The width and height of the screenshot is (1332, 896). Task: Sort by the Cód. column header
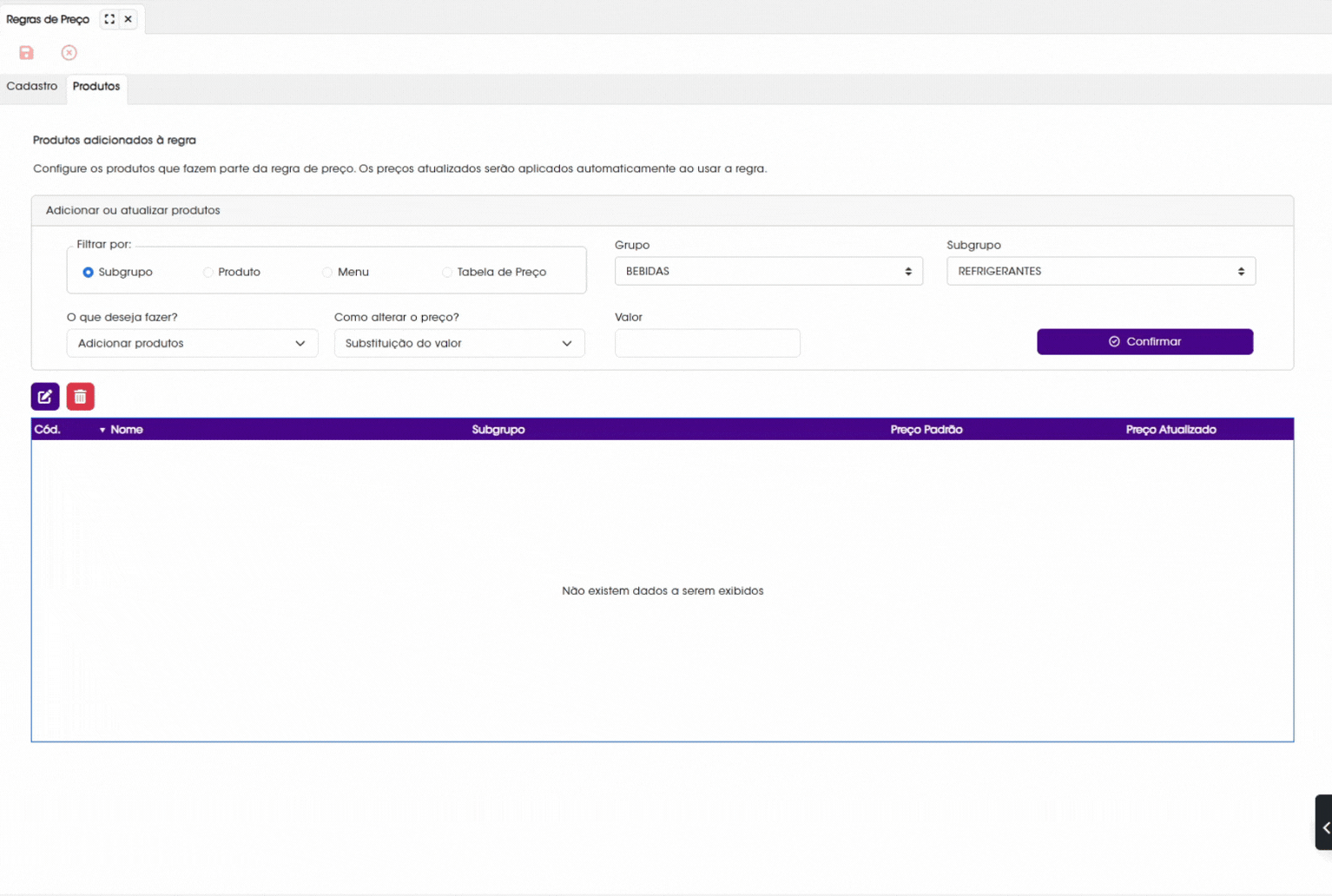coord(48,430)
